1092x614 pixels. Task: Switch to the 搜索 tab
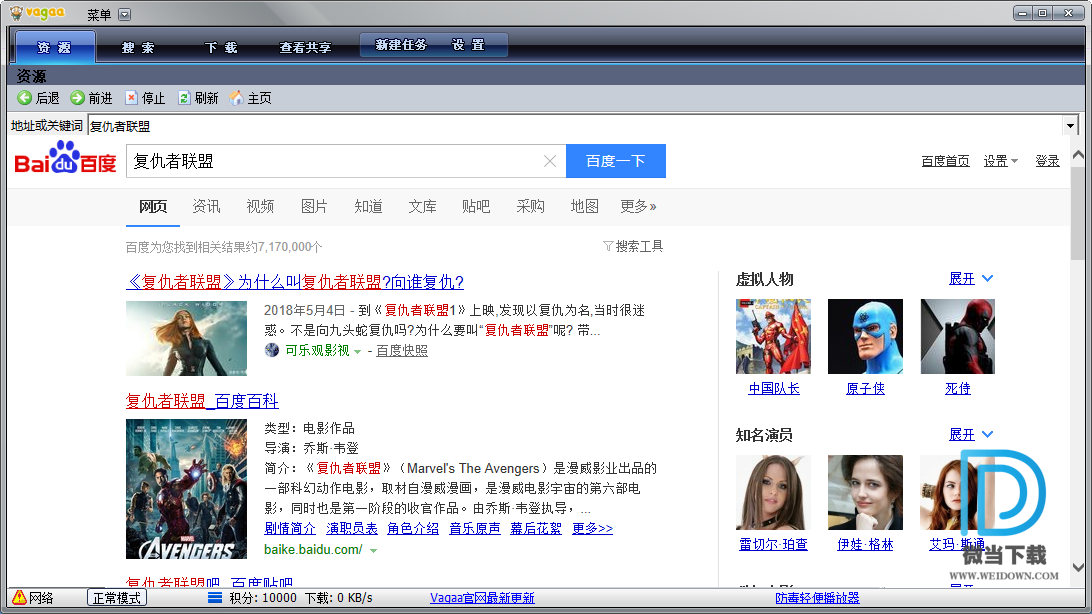click(138, 47)
